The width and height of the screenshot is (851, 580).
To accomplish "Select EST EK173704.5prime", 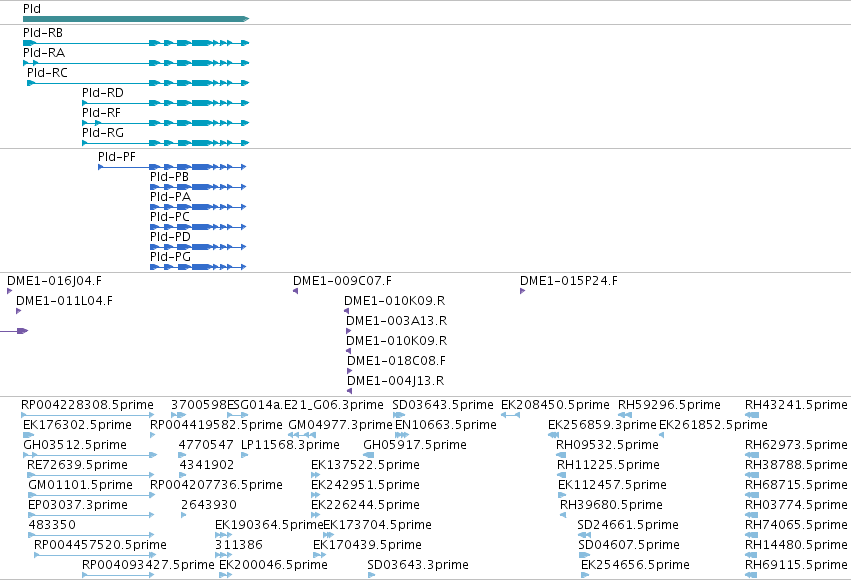I will point(328,536).
